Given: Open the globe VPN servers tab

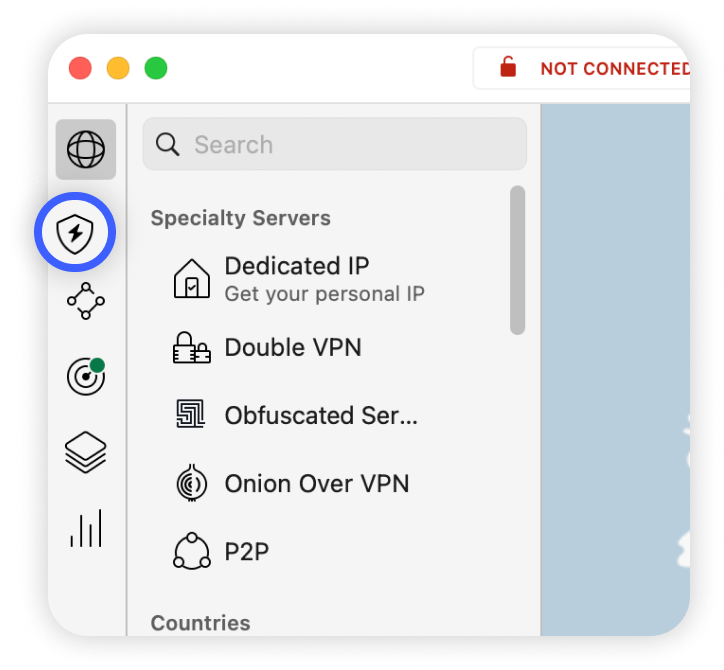Looking at the screenshot, I should (86, 149).
